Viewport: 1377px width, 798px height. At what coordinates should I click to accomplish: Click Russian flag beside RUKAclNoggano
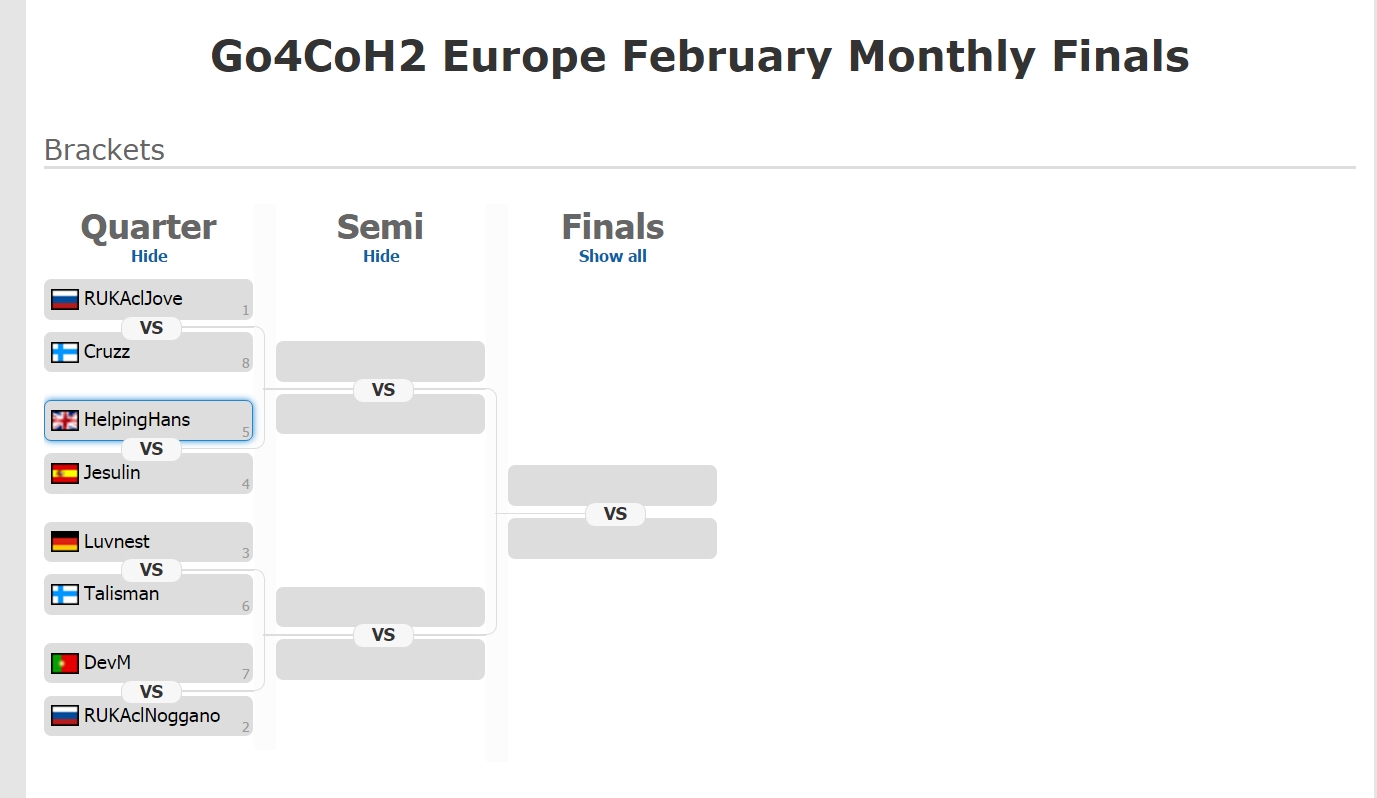65,716
